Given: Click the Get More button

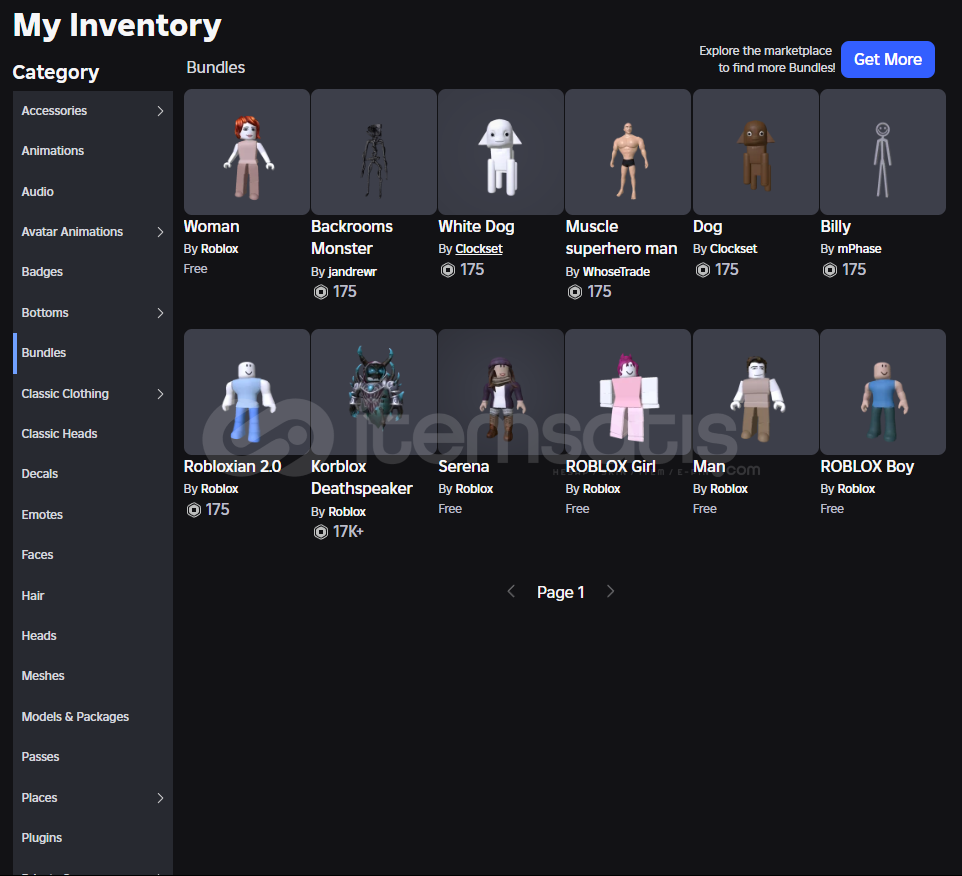Looking at the screenshot, I should (x=887, y=60).
